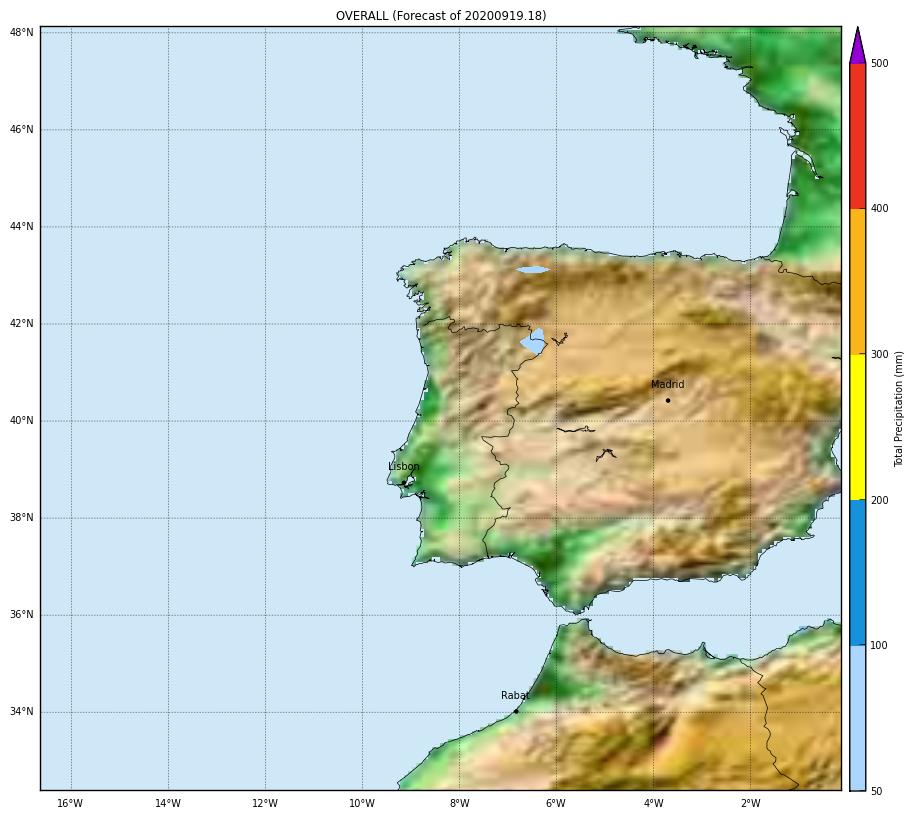
Task: Click the Madrid text label
Action: point(668,385)
